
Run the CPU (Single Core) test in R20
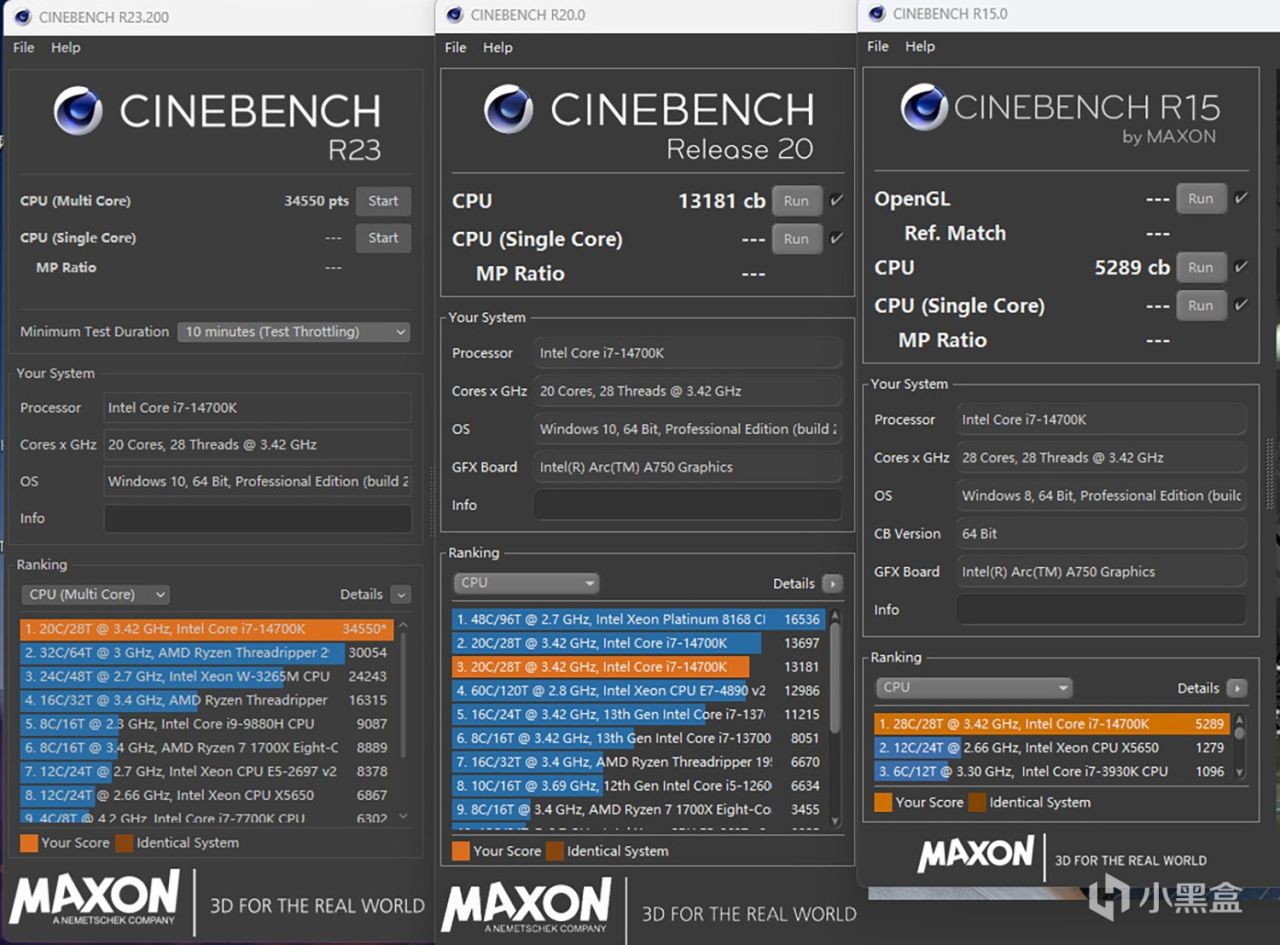click(796, 239)
